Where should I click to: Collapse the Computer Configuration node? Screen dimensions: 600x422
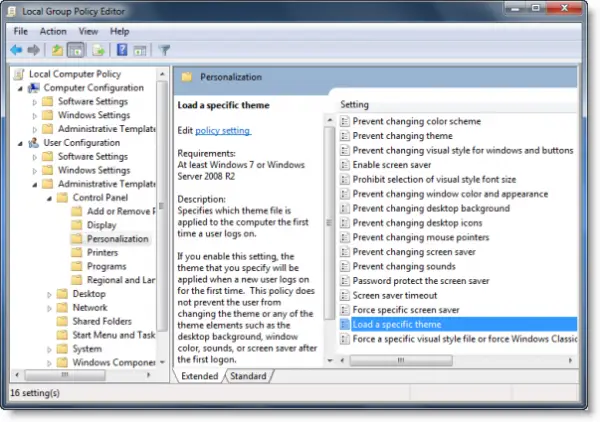click(x=20, y=88)
